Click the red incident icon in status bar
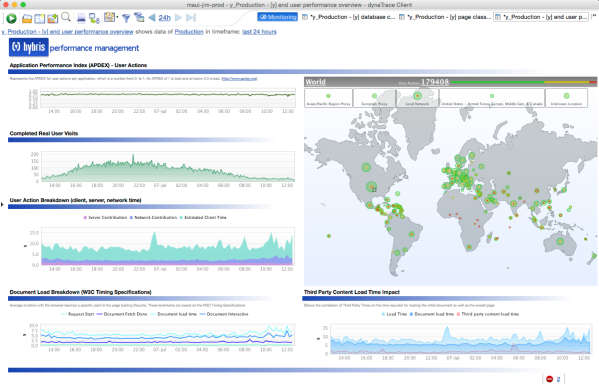The width and height of the screenshot is (599, 384). 549,379
